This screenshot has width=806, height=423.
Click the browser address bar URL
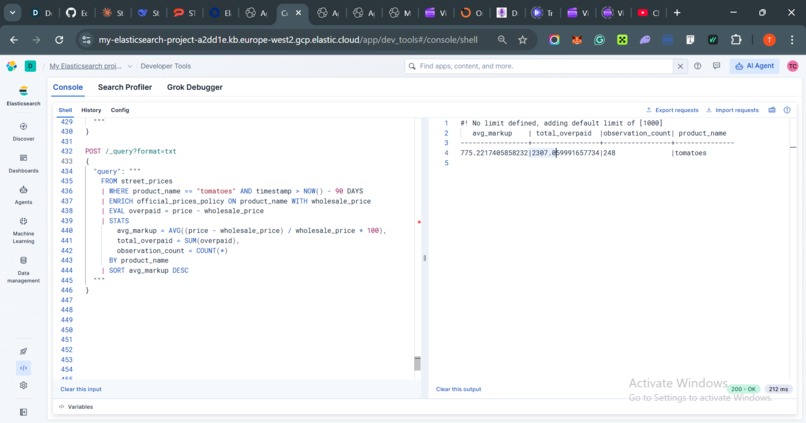(x=288, y=40)
